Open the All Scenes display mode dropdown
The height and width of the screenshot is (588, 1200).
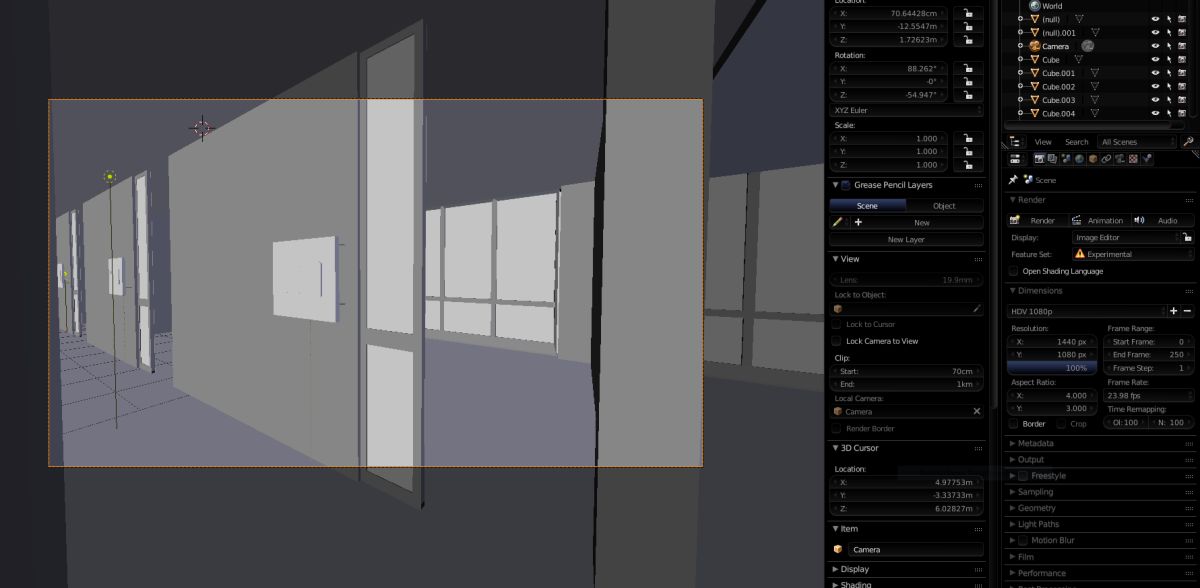(x=1138, y=142)
